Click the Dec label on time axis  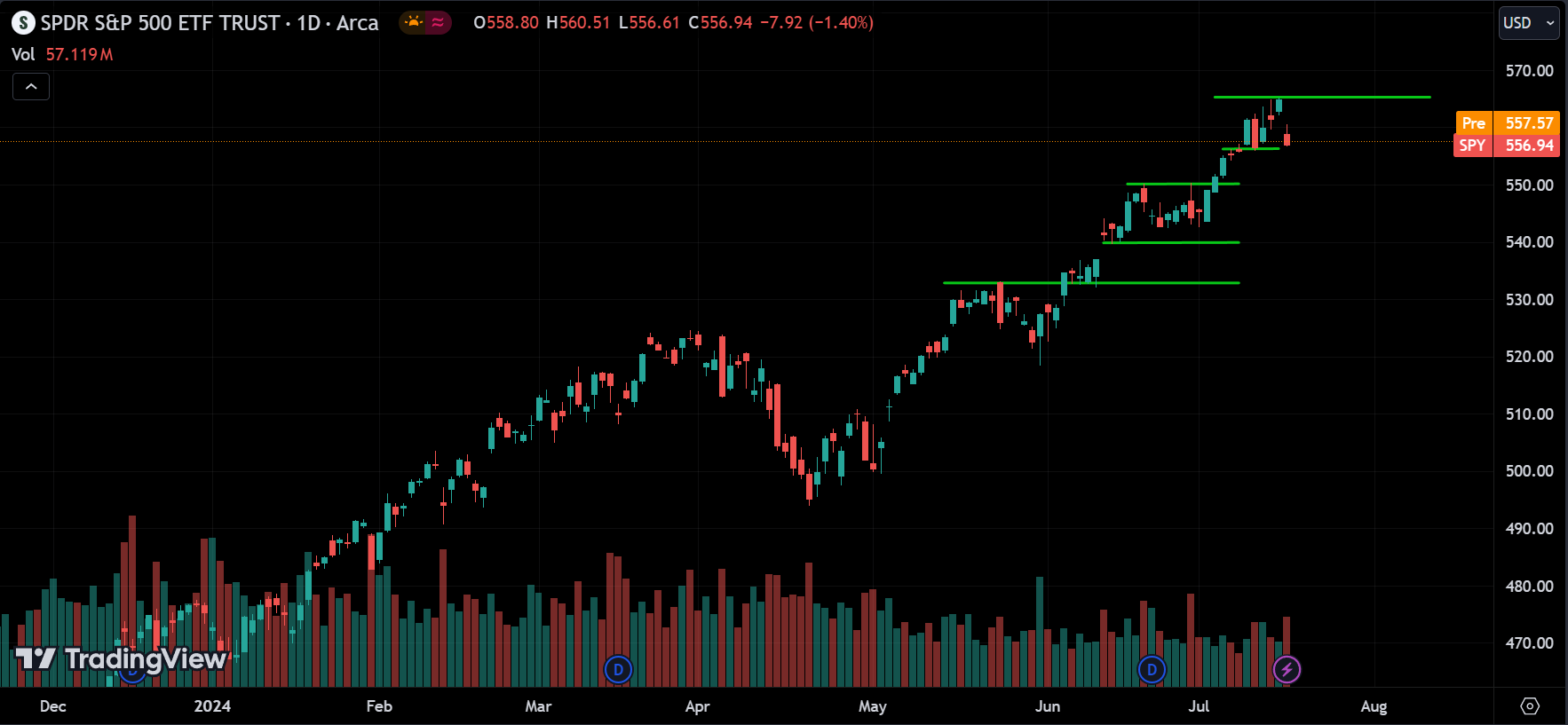[x=53, y=706]
